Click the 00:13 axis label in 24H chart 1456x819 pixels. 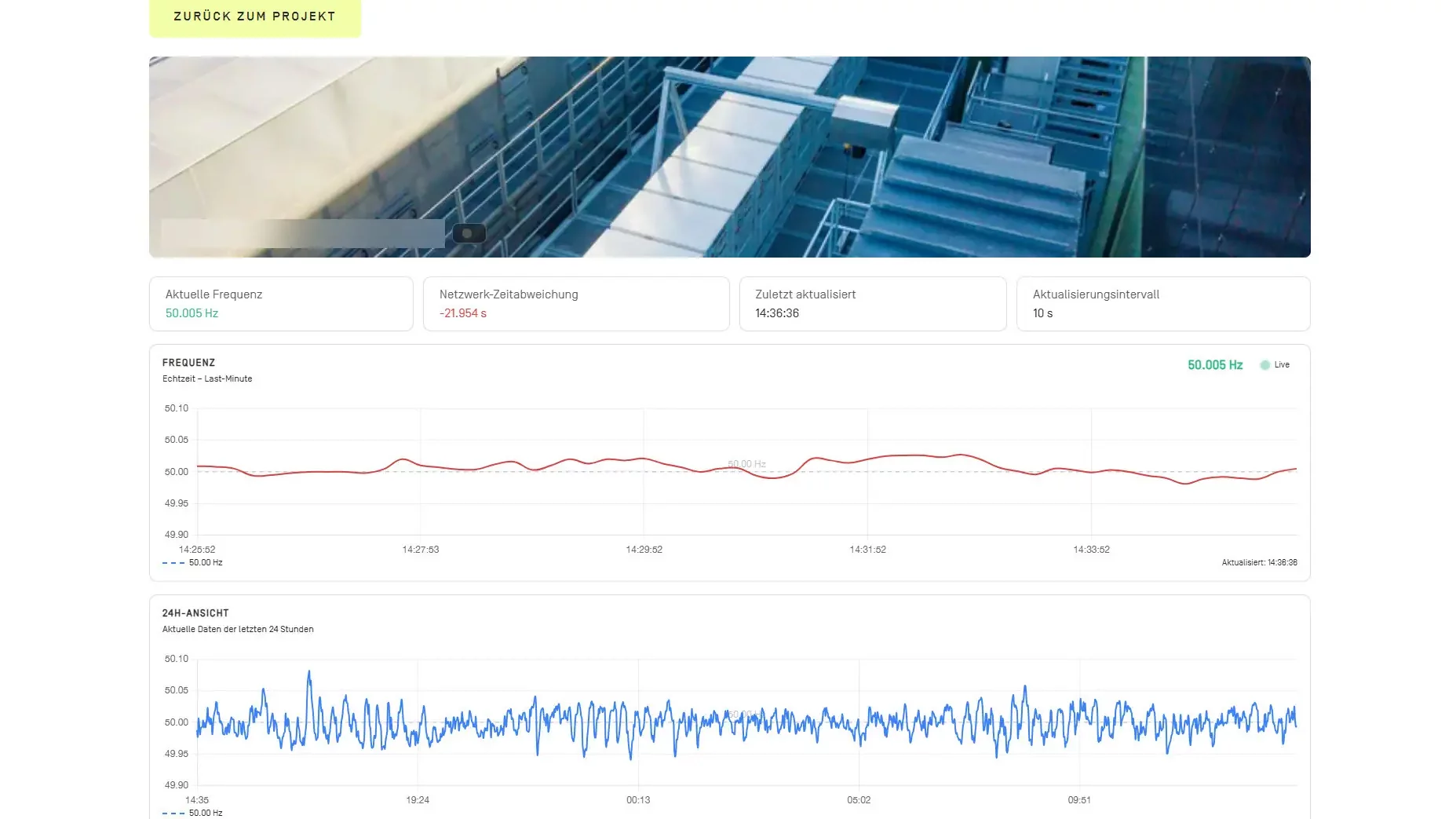[x=638, y=800]
